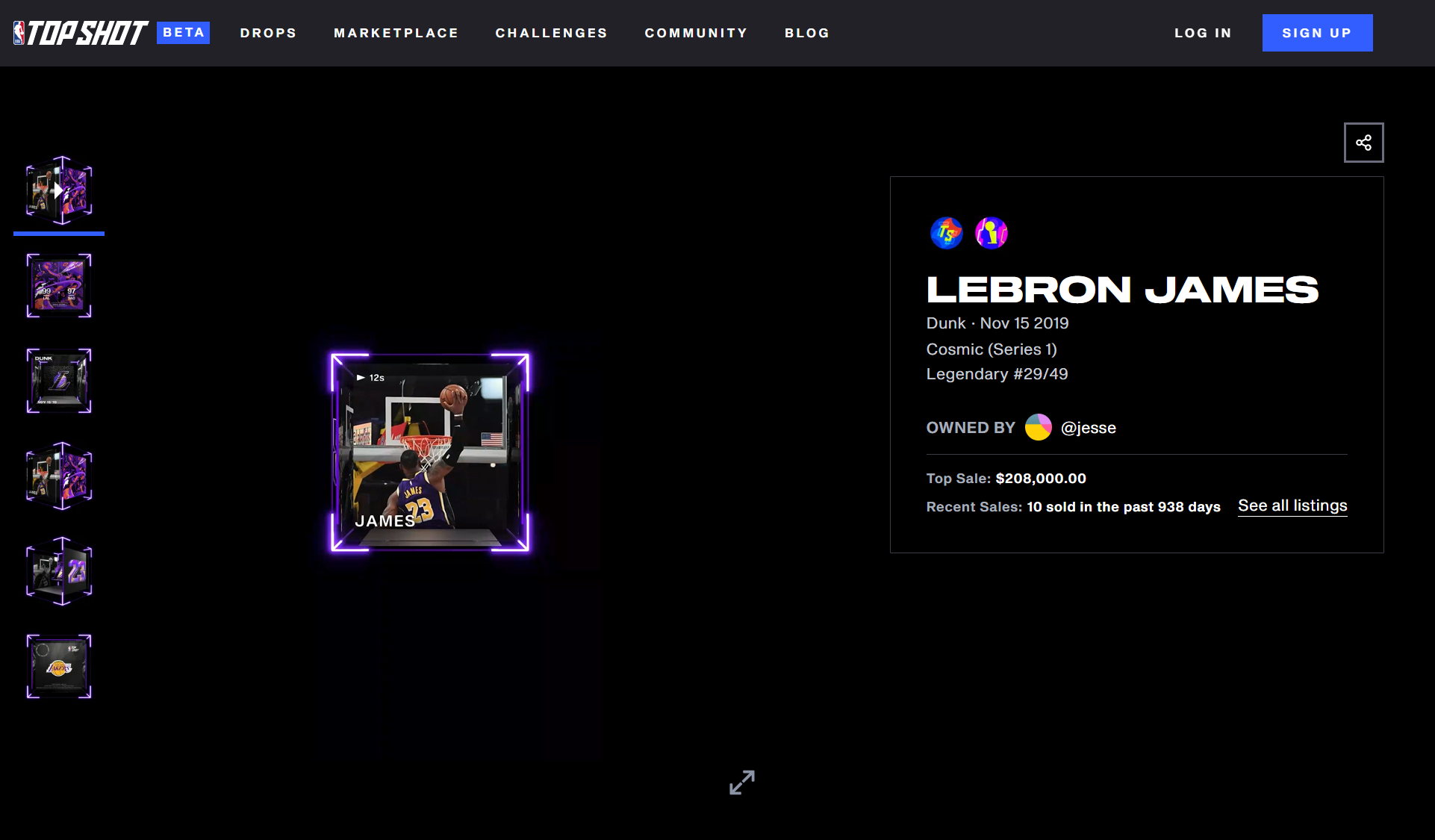Select the DUNK Lakers card thumbnail
The width and height of the screenshot is (1435, 840).
pyautogui.click(x=59, y=380)
